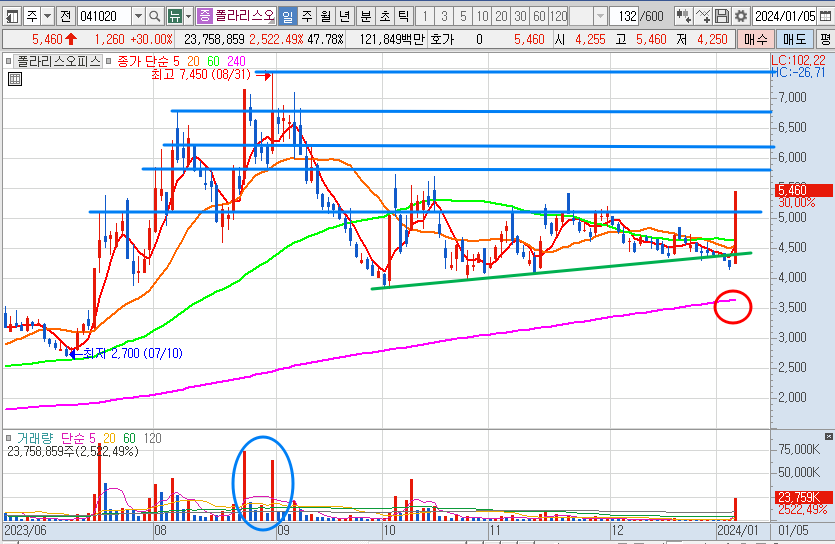This screenshot has width=835, height=544.
Task: Click the 폴라리스오피스 chart title label
Action: [59, 61]
